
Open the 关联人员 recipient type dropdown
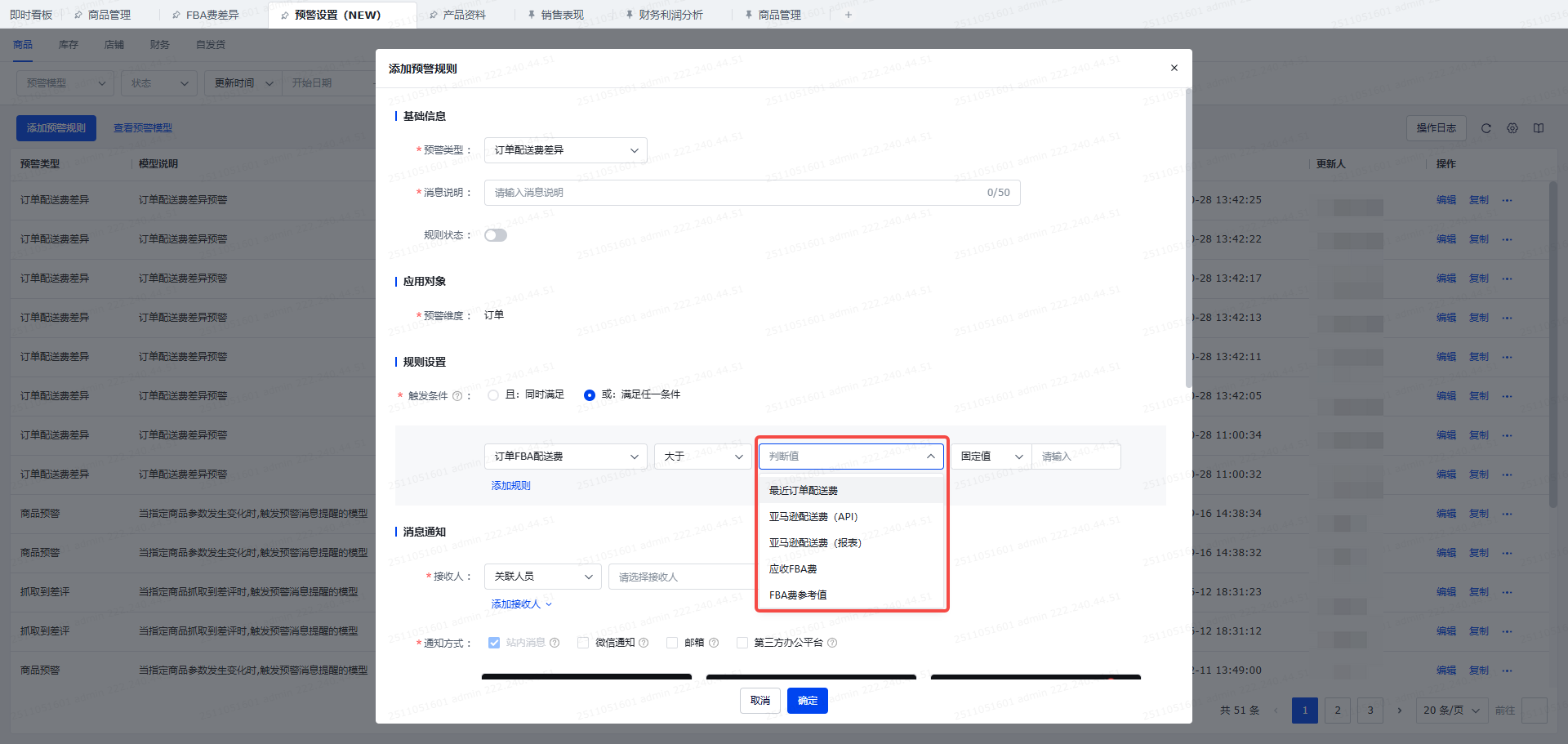(x=543, y=577)
